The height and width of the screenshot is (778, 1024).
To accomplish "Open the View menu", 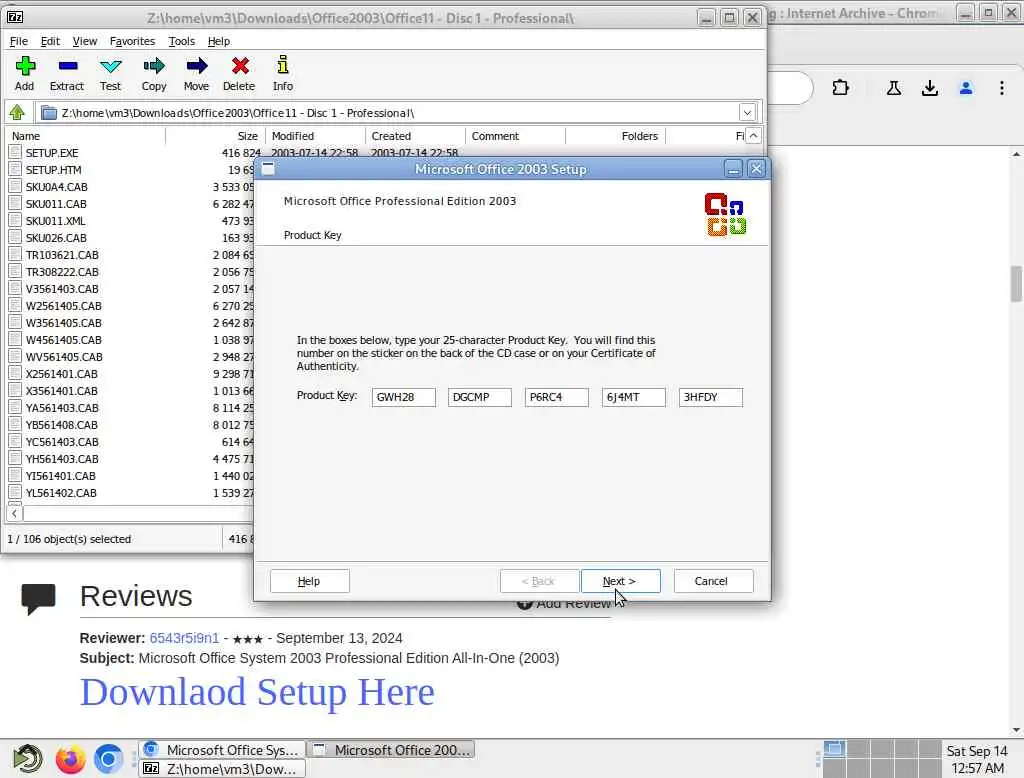I will pyautogui.click(x=84, y=41).
